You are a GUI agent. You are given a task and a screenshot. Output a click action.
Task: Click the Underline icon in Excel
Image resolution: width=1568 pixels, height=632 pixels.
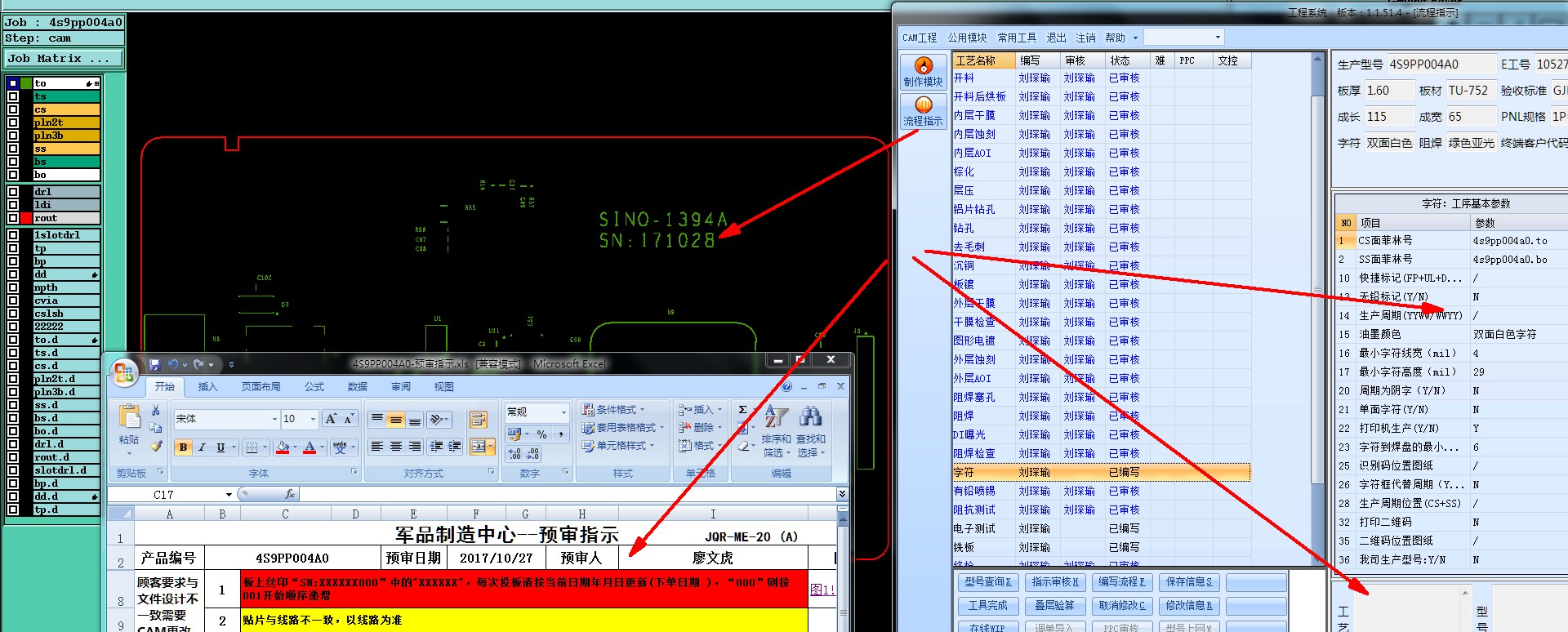click(220, 447)
